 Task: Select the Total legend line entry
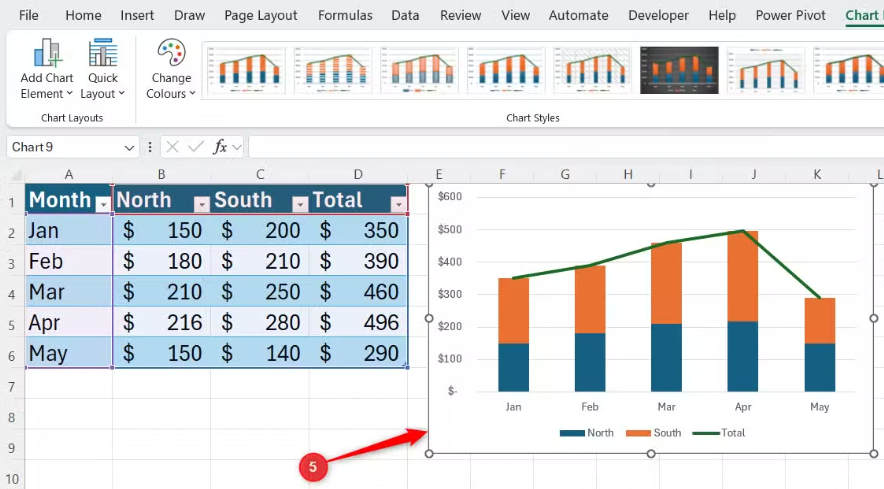[719, 433]
